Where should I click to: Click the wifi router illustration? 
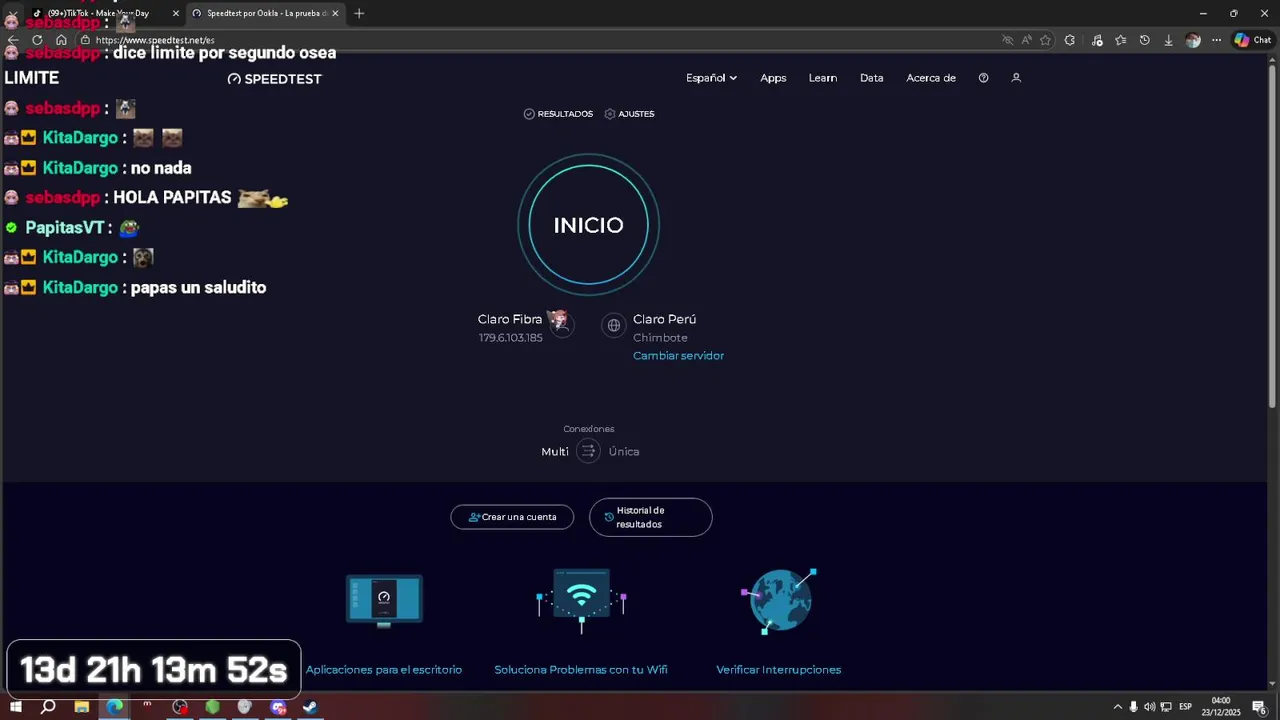point(581,600)
